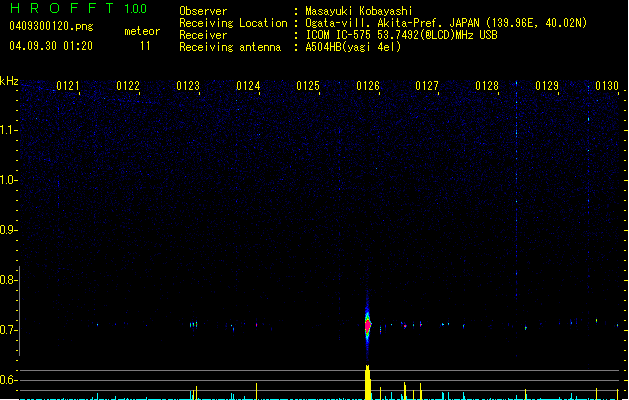Click the 0129 time marker
This screenshot has height=400, width=629.
[x=547, y=86]
